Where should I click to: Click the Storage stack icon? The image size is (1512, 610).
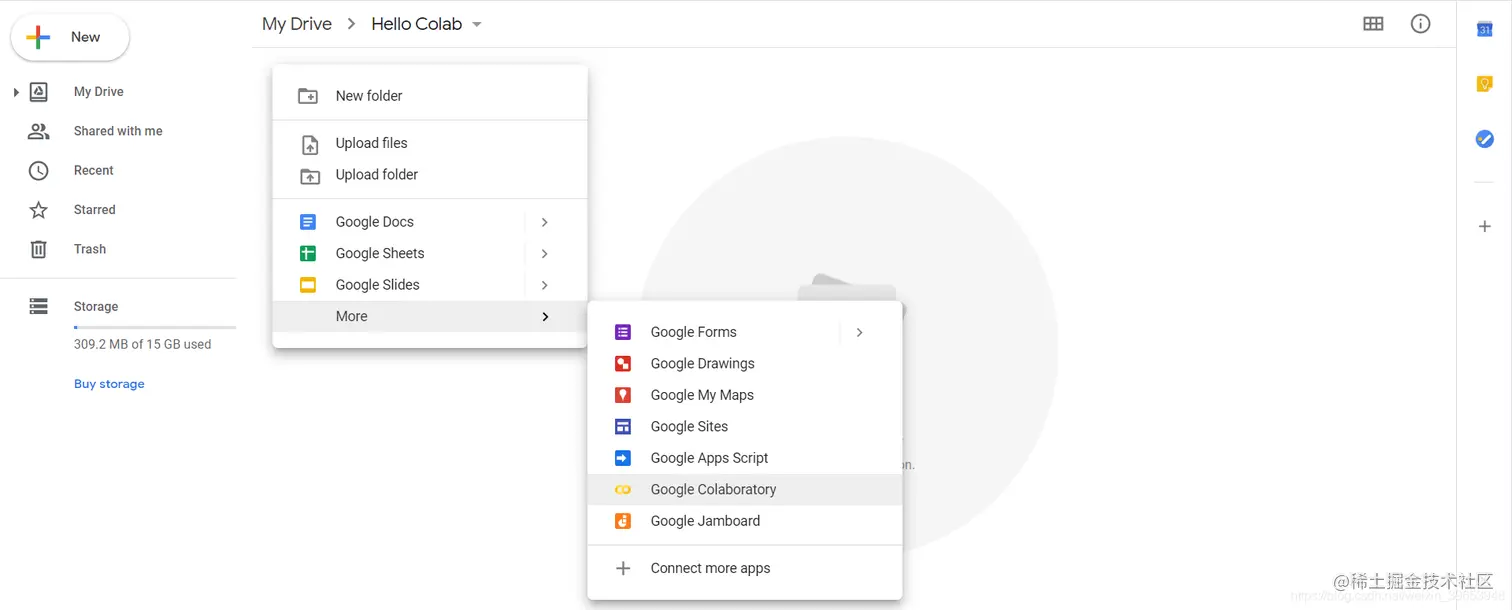(x=38, y=306)
